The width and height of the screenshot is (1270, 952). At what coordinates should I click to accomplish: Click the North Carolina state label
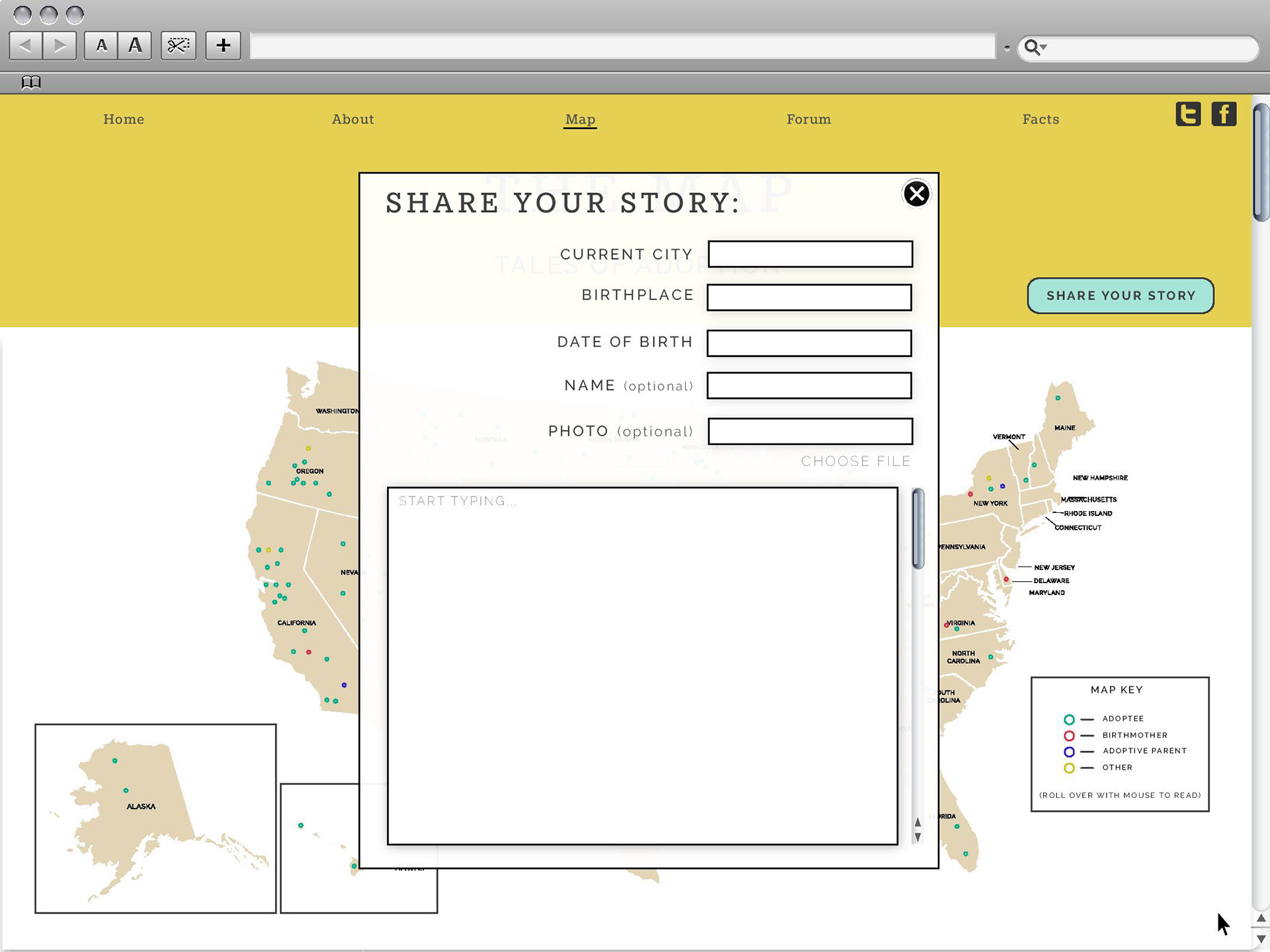coord(963,657)
